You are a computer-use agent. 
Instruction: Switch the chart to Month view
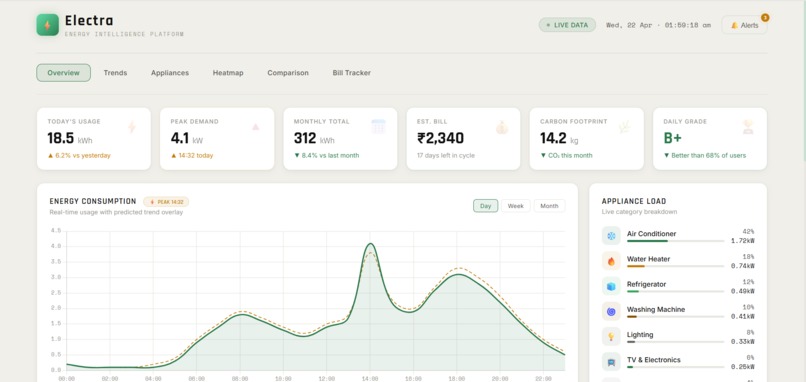(549, 206)
